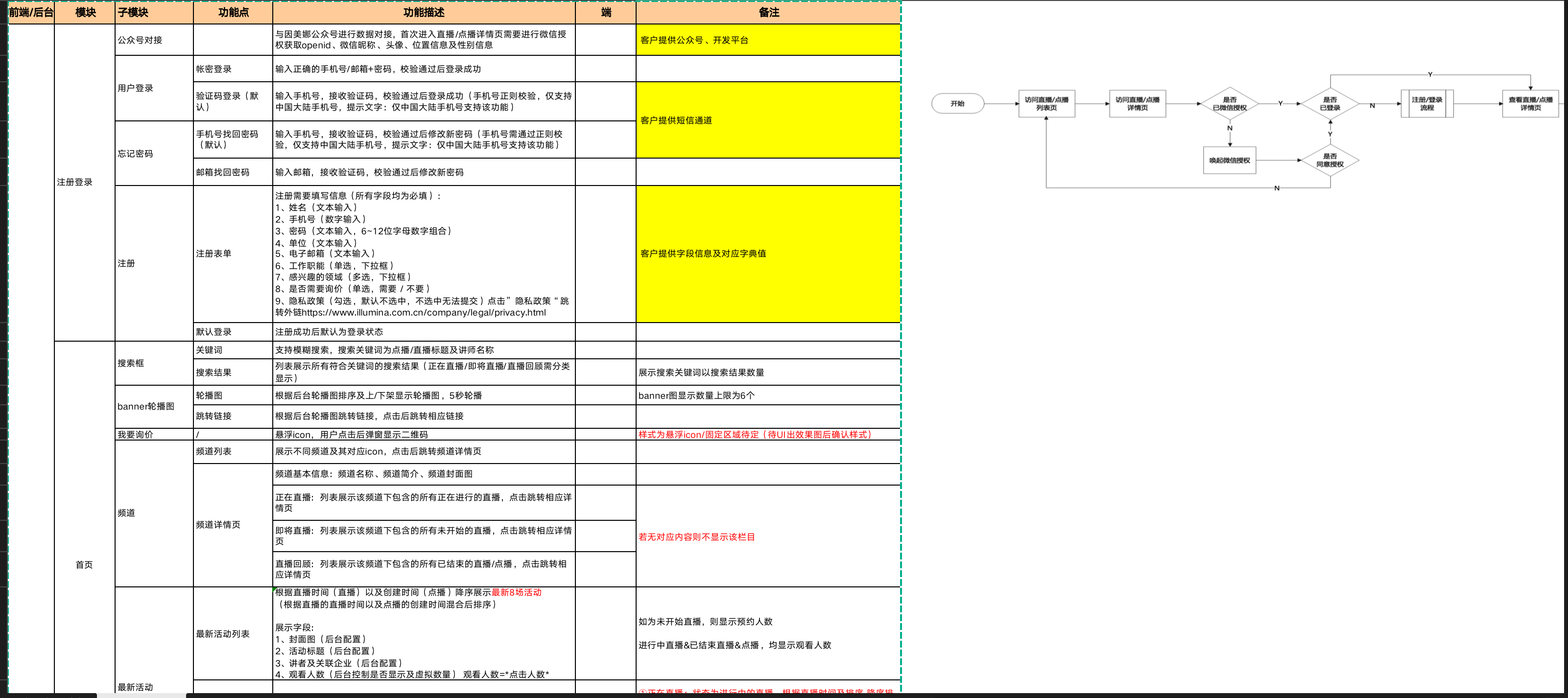Select the 唤起微信授权 flowchart box
The image size is (1568, 698).
click(1230, 161)
